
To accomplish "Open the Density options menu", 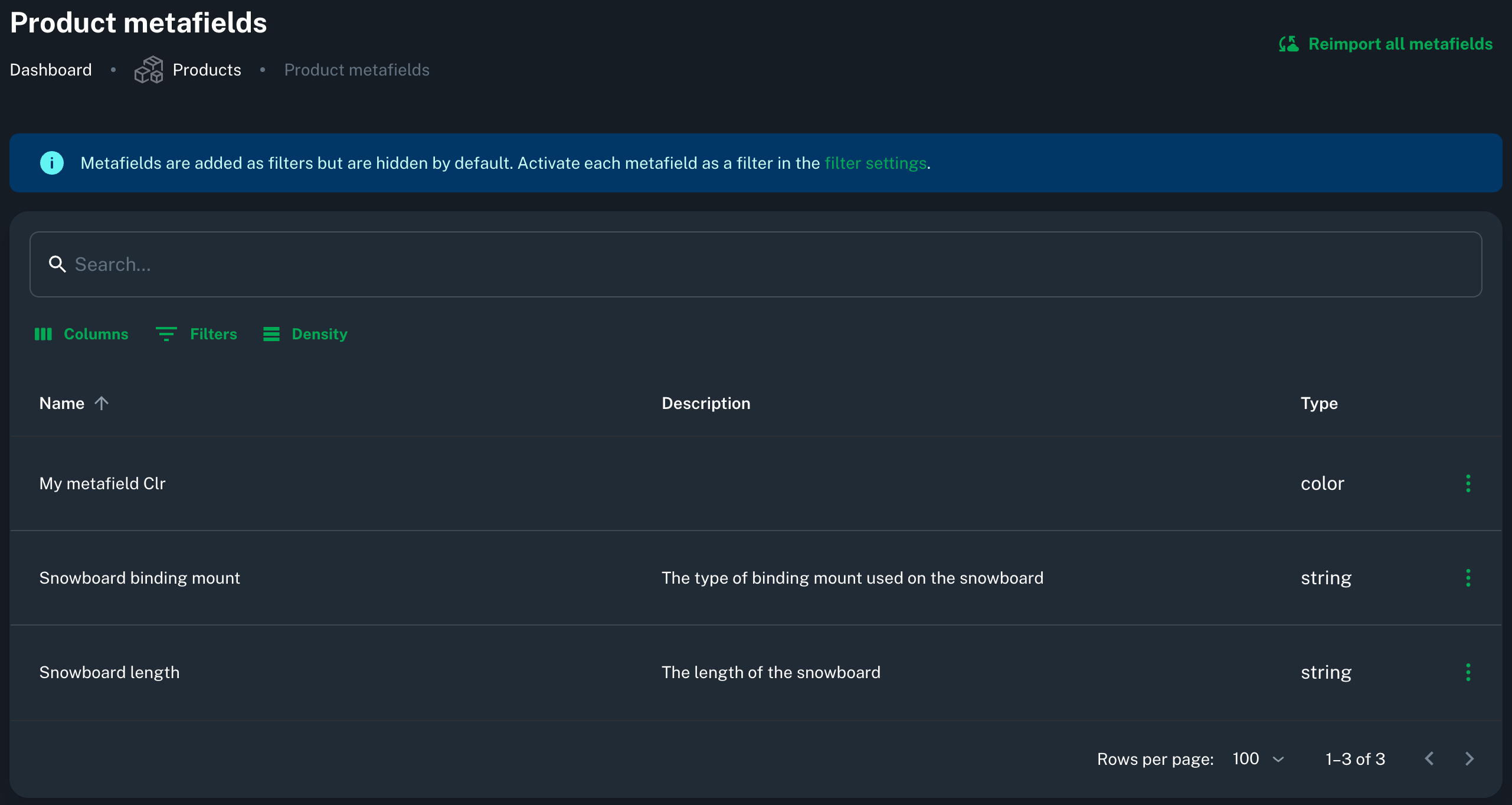I will point(305,334).
